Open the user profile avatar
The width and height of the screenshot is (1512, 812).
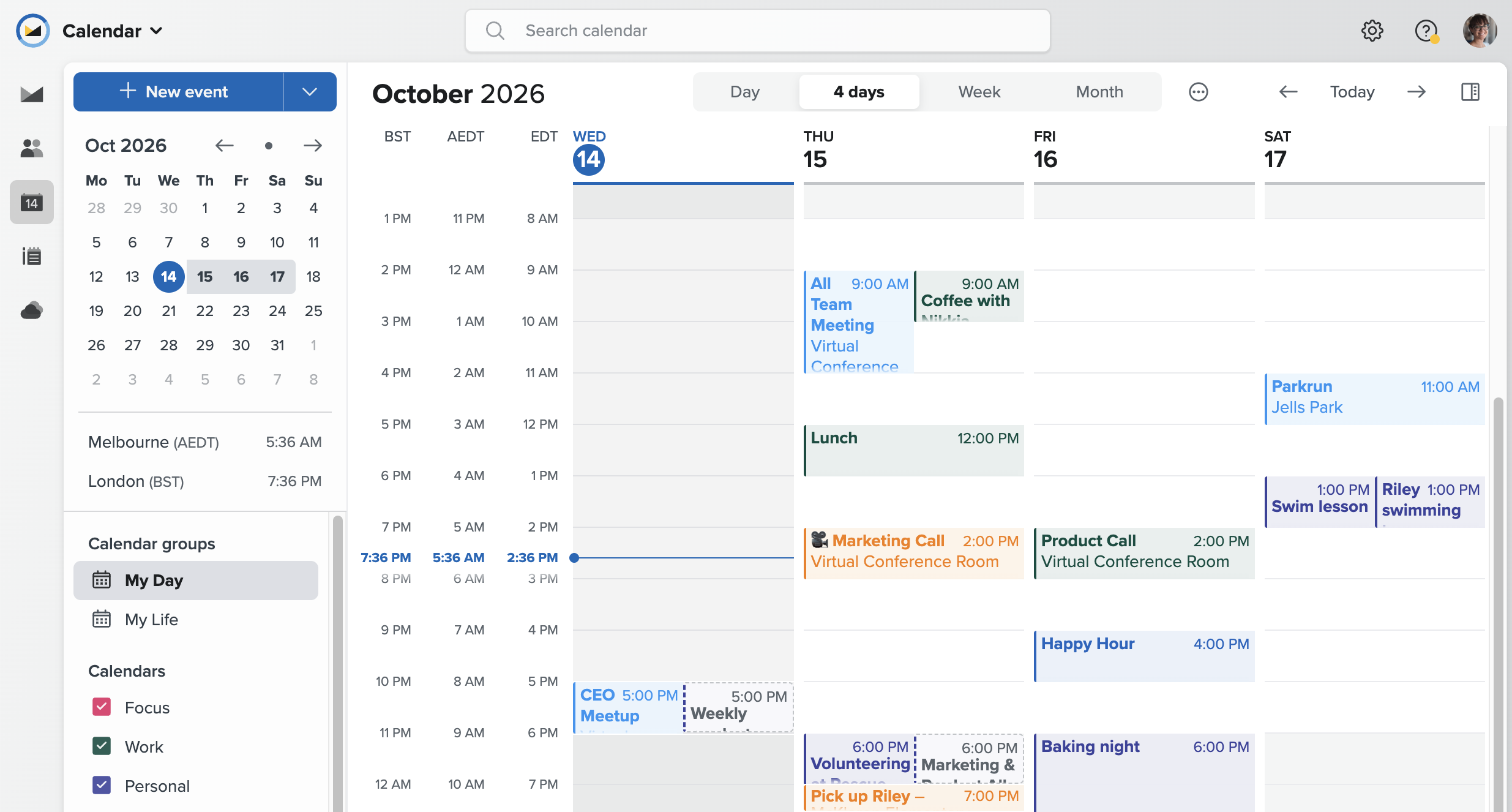coord(1480,31)
